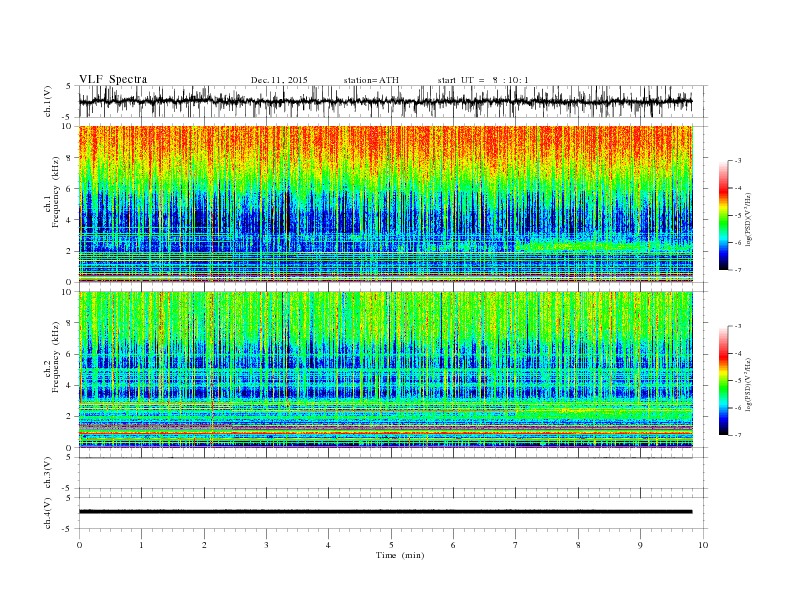Screen dimensions: 792x612
Task: Click the empty ch.3 voltage panel
Action: click(x=393, y=473)
